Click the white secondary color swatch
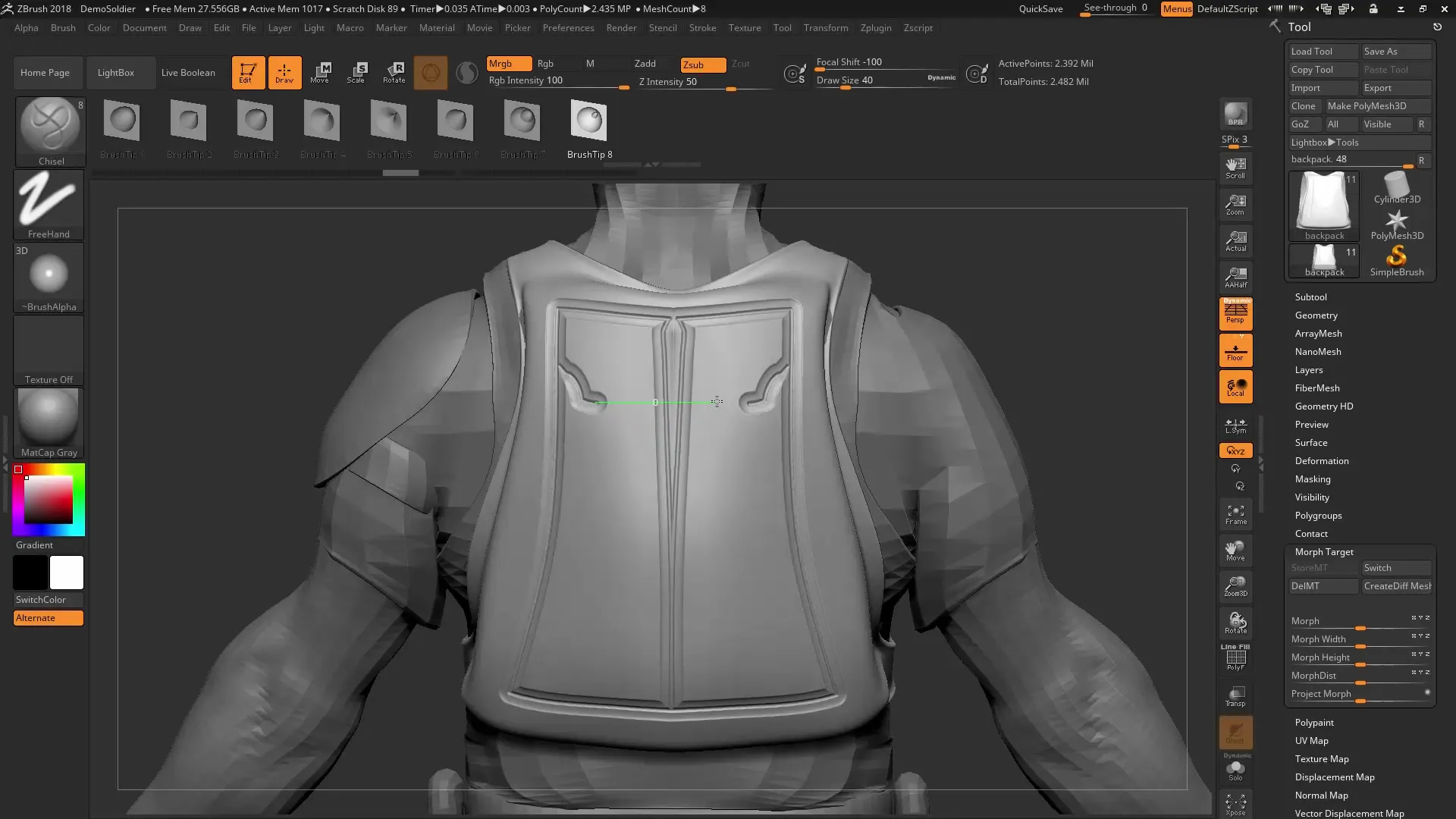 click(x=67, y=573)
